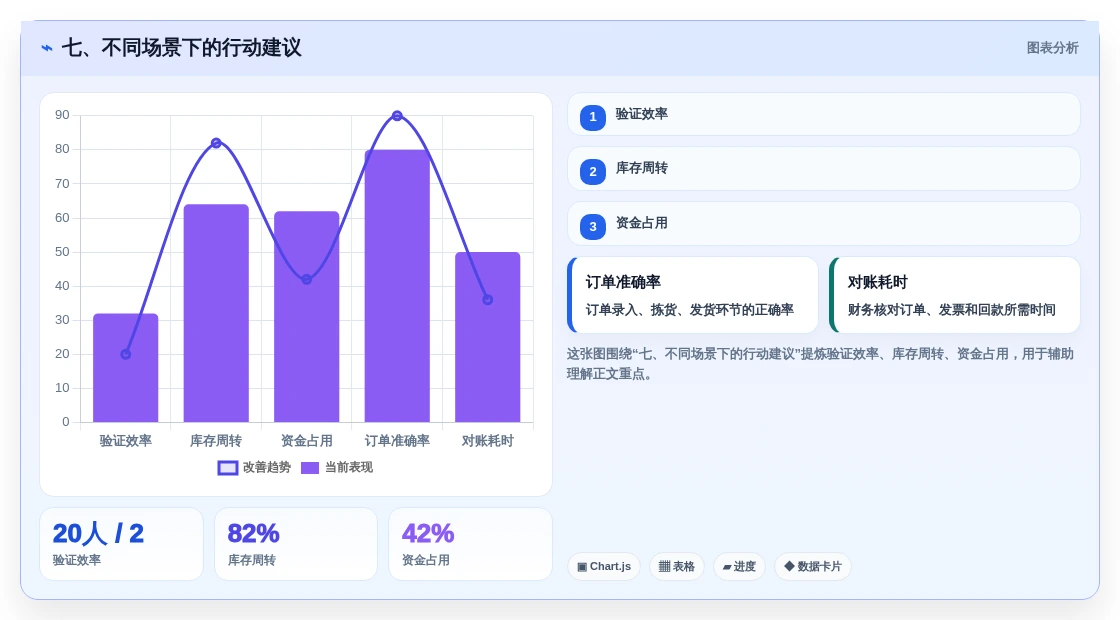Click the line point at 36 for 对账耗时
Viewport: 1120px width, 620px height.
pyautogui.click(x=488, y=300)
